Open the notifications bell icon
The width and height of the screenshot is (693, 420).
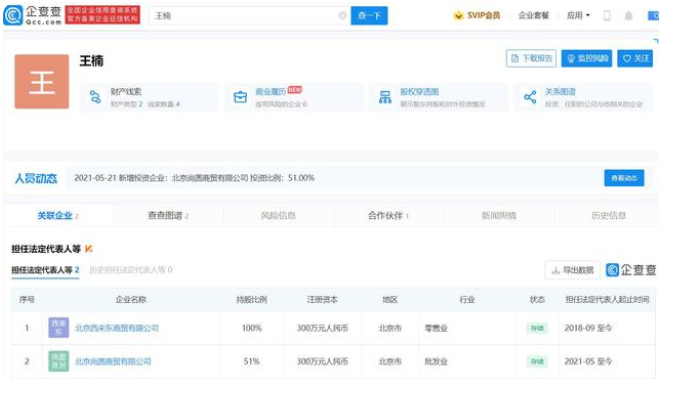(x=628, y=16)
